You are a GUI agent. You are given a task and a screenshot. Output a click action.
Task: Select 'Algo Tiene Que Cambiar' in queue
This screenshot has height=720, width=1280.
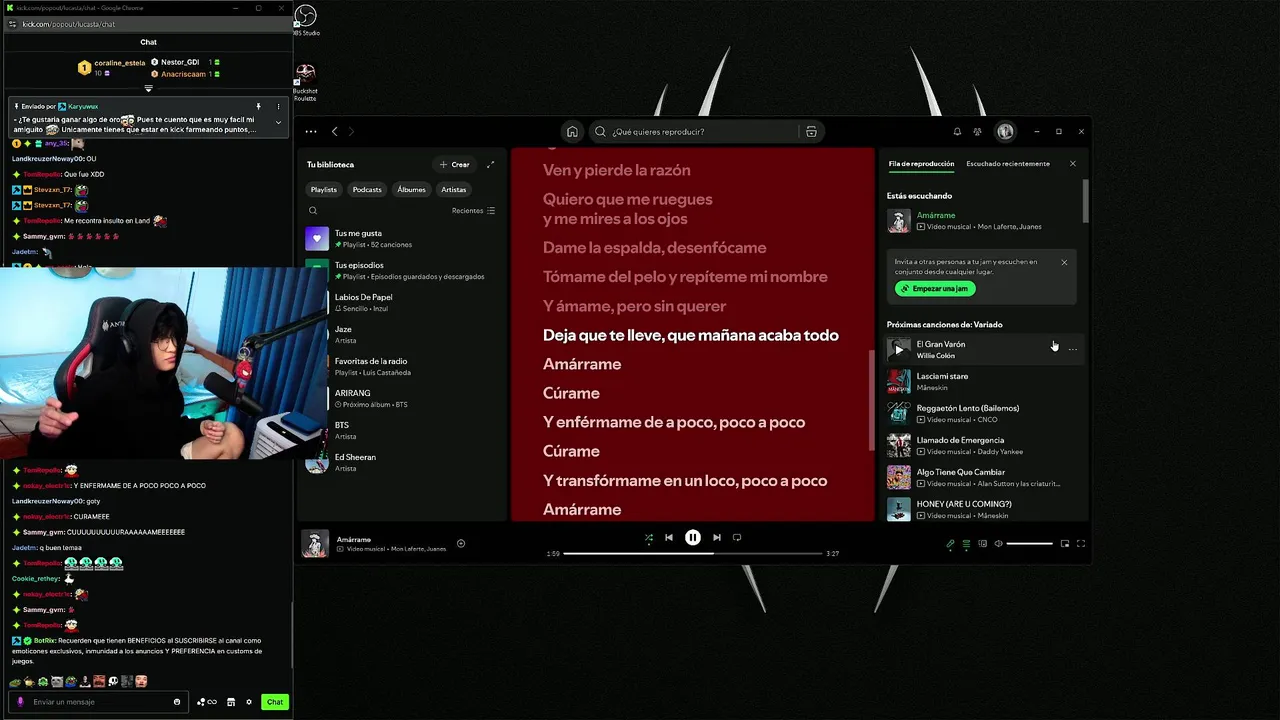point(983,478)
